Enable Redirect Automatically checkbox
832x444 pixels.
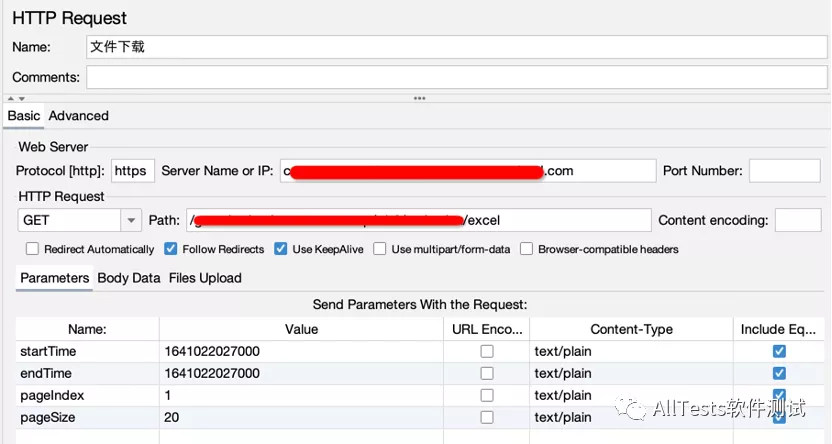coord(33,249)
